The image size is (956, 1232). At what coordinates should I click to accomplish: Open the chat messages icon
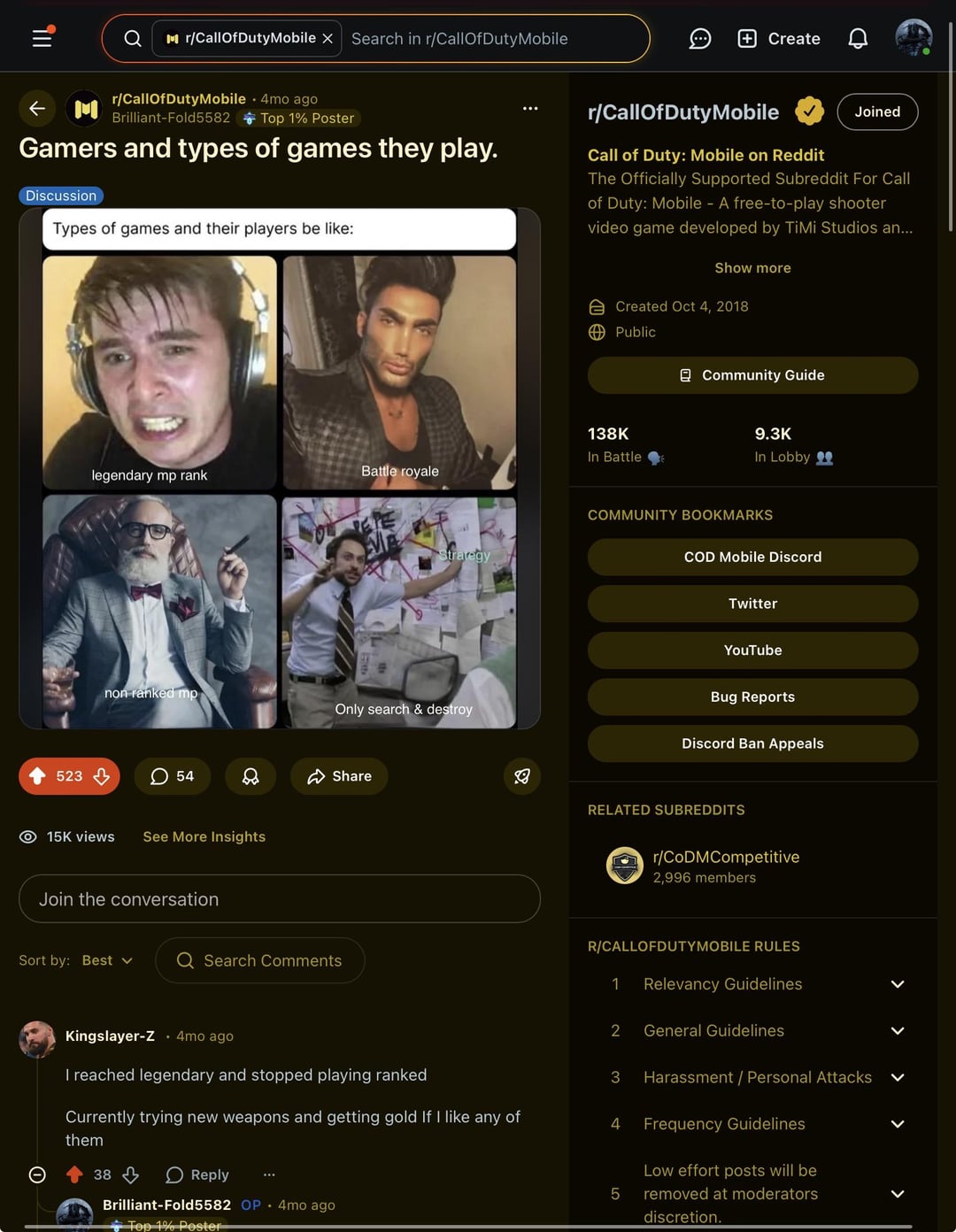pos(700,39)
